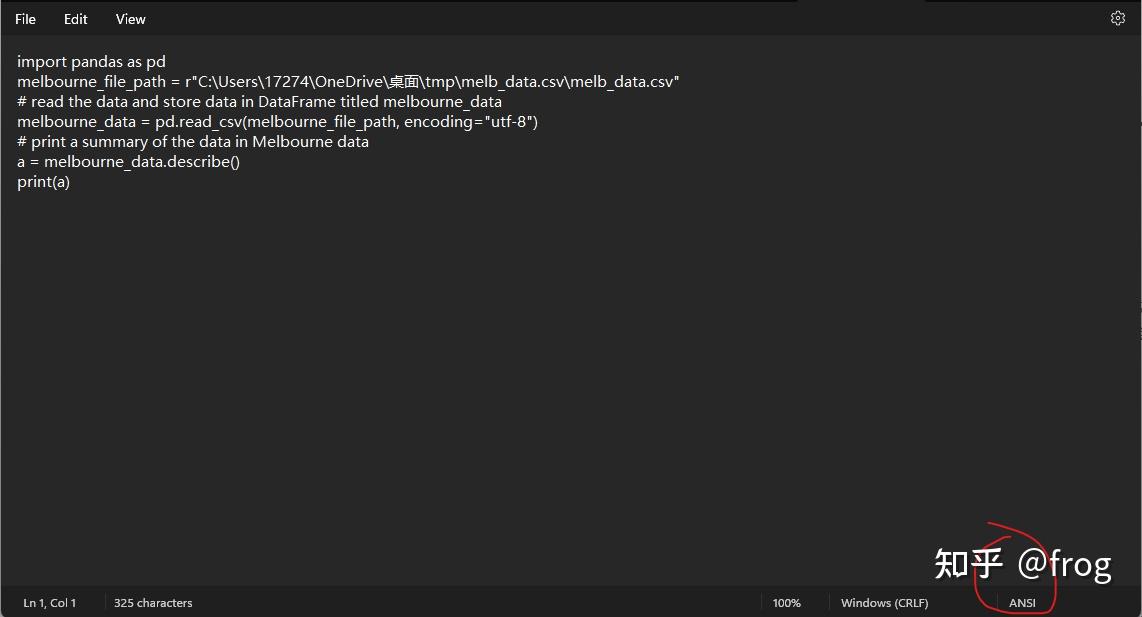Viewport: 1142px width, 617px height.
Task: Click the melb_data.csv path text
Action: click(620, 81)
